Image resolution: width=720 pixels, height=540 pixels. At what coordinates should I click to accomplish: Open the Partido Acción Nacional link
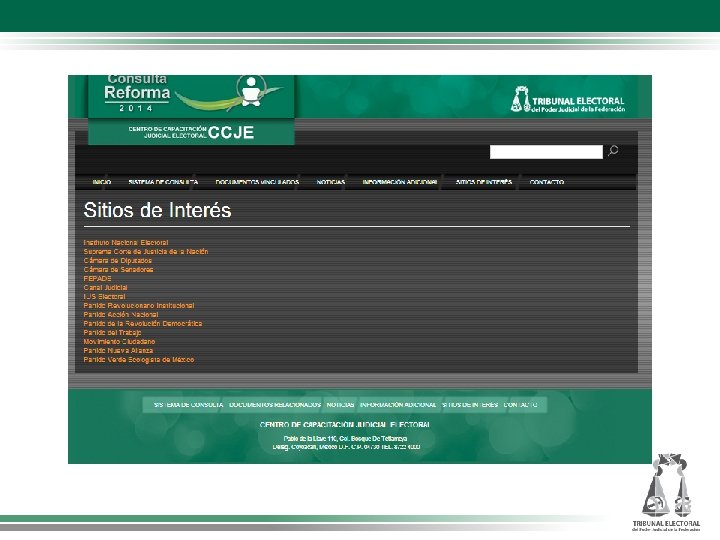121,315
